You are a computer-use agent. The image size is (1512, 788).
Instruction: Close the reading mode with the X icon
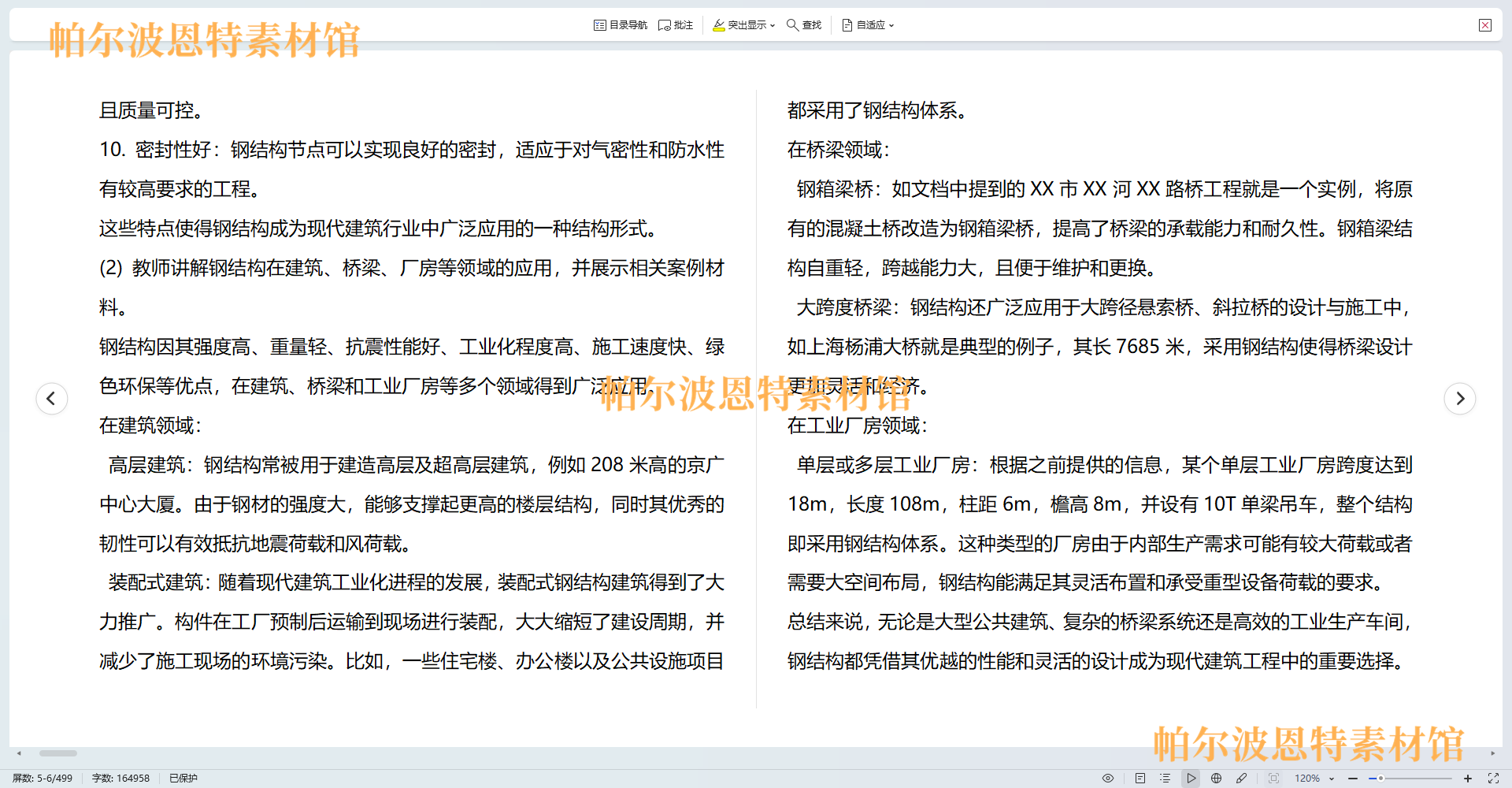click(x=1485, y=25)
